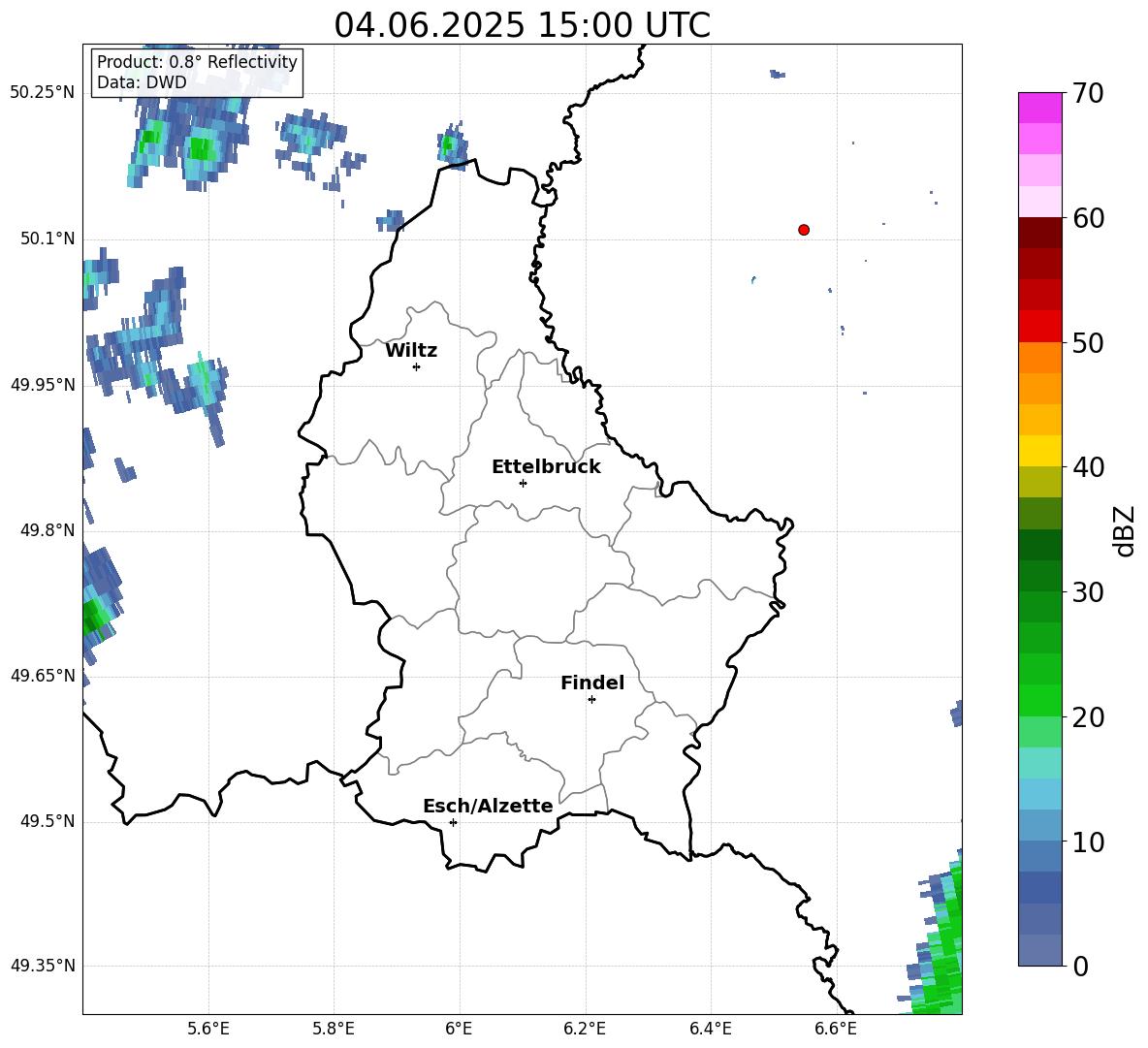Click the 5.8°E longitude label
The width and height of the screenshot is (1148, 1048).
tap(334, 1029)
